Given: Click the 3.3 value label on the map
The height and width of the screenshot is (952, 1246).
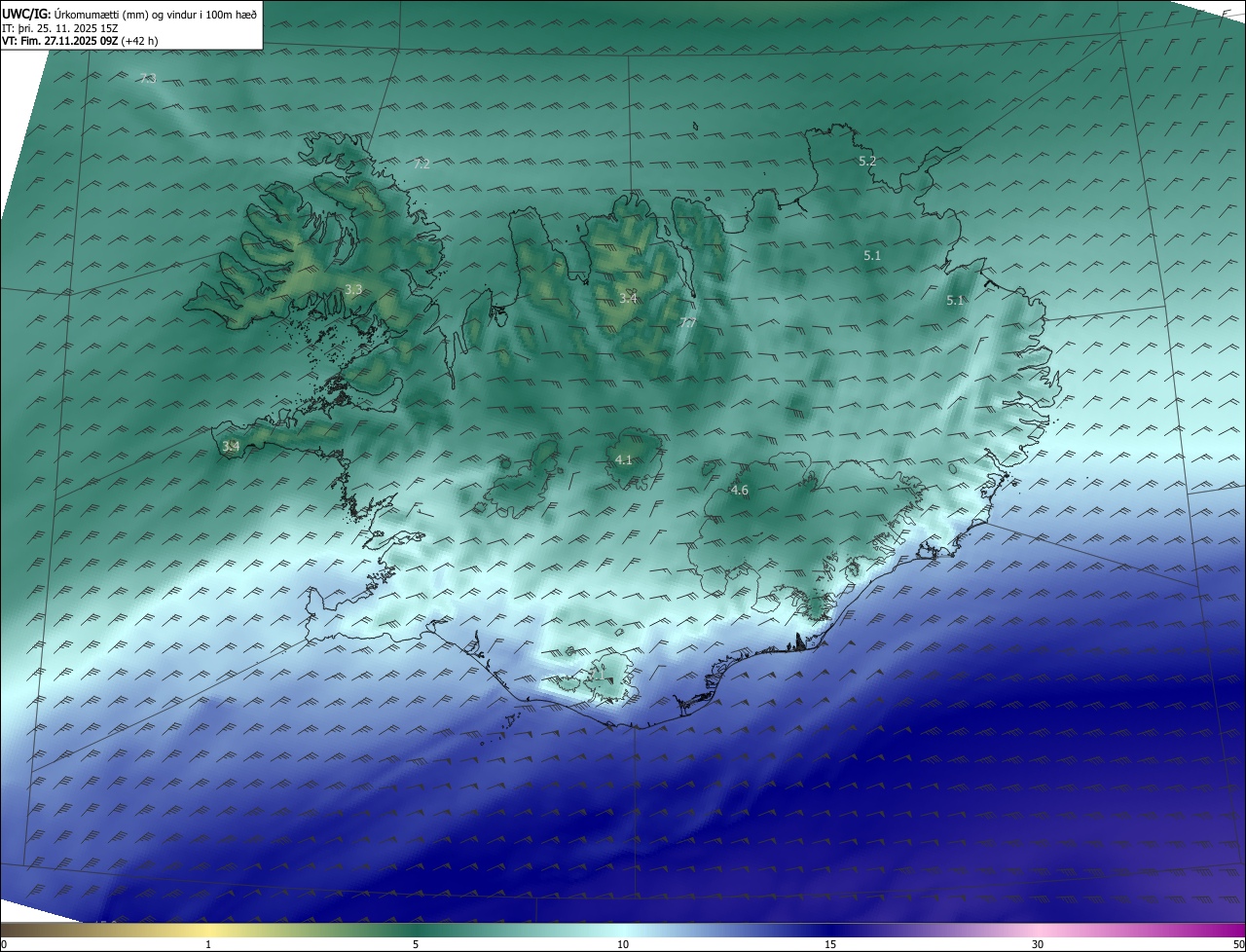Looking at the screenshot, I should 353,290.
